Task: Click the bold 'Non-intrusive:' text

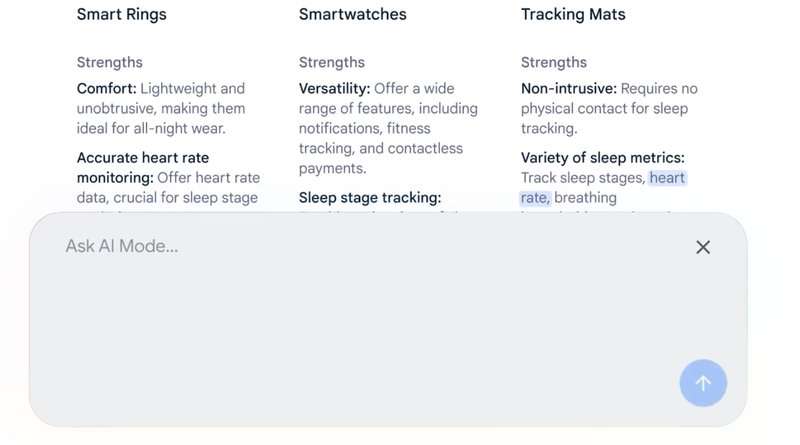Action: (x=568, y=89)
